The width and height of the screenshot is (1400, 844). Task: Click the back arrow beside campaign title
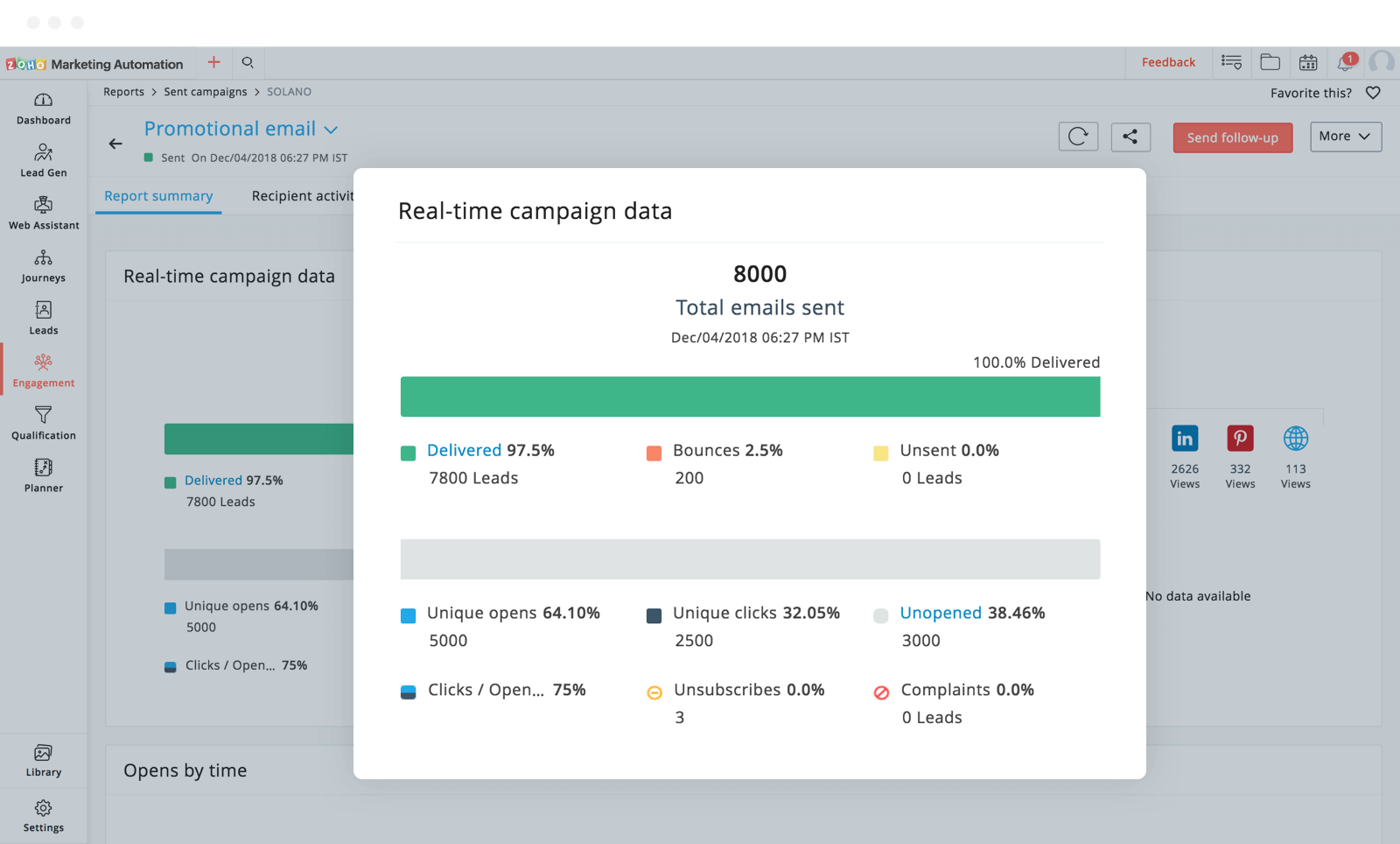coord(115,144)
